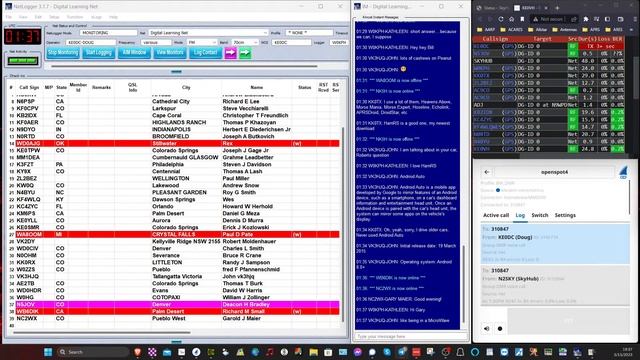Click the taskbar Search box
Screen dimensions: 640x360
click(93, 352)
